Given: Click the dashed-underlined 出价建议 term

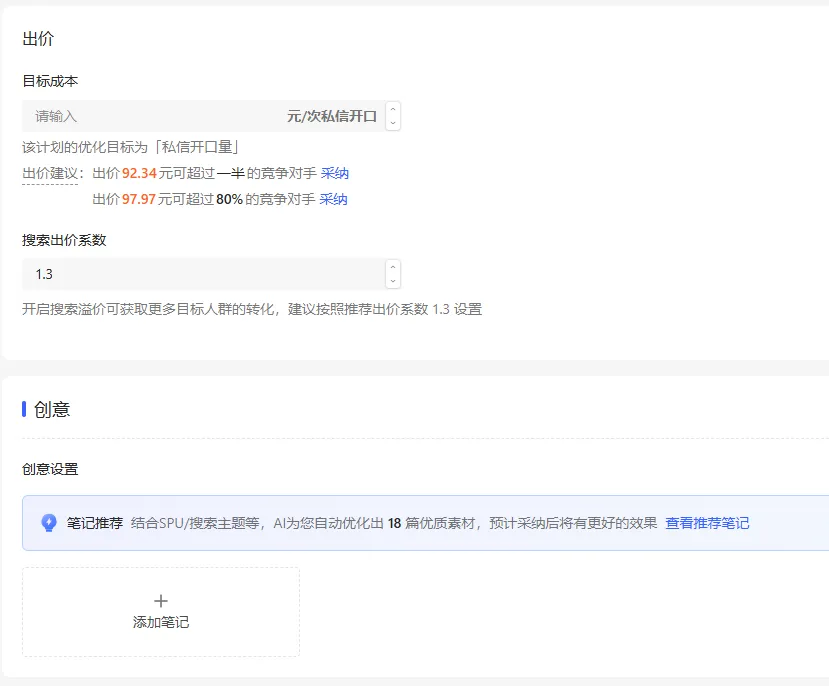Looking at the screenshot, I should click(x=49, y=173).
